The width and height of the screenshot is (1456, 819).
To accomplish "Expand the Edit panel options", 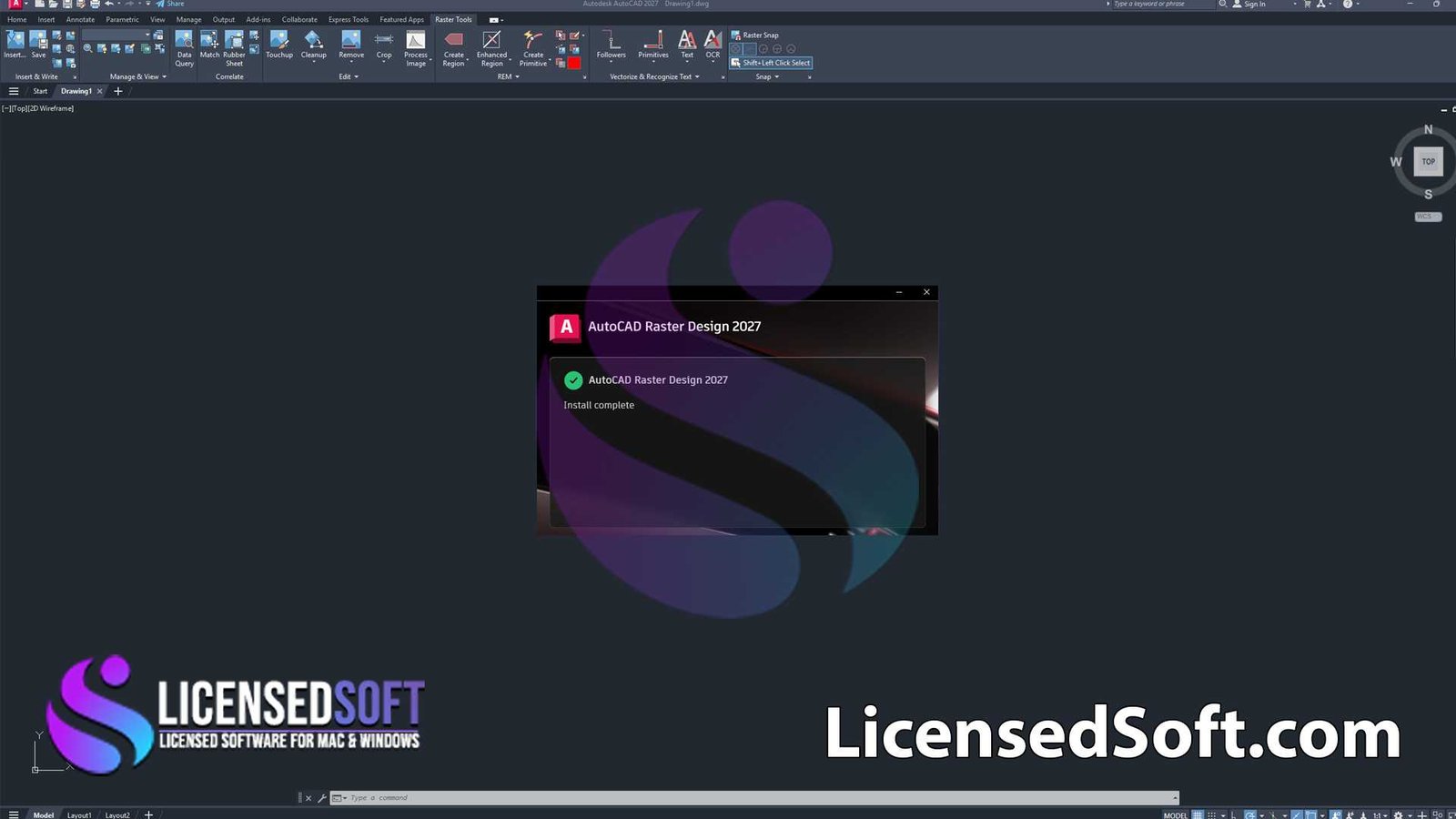I will click(x=355, y=76).
